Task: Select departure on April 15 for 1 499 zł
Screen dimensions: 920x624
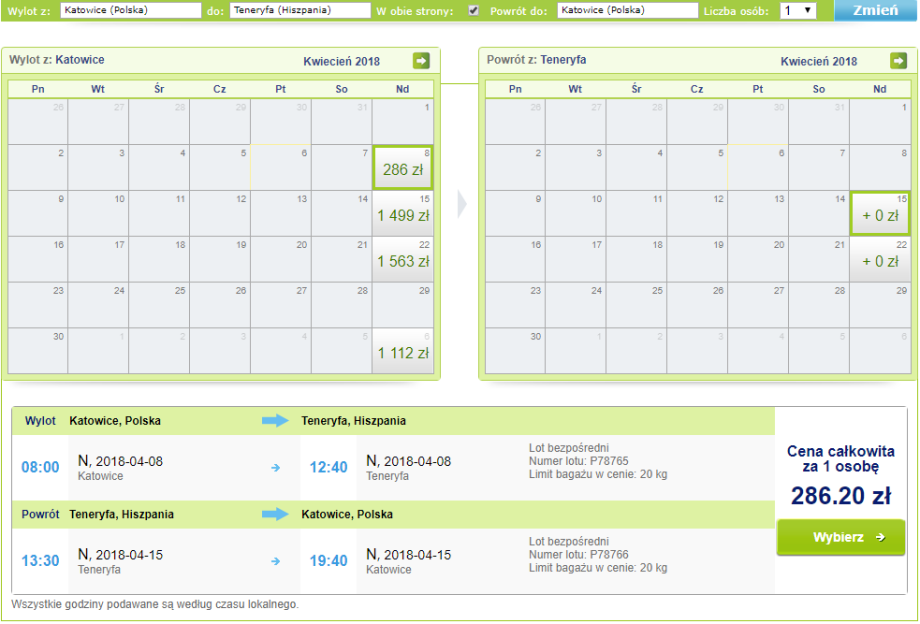Action: [402, 214]
